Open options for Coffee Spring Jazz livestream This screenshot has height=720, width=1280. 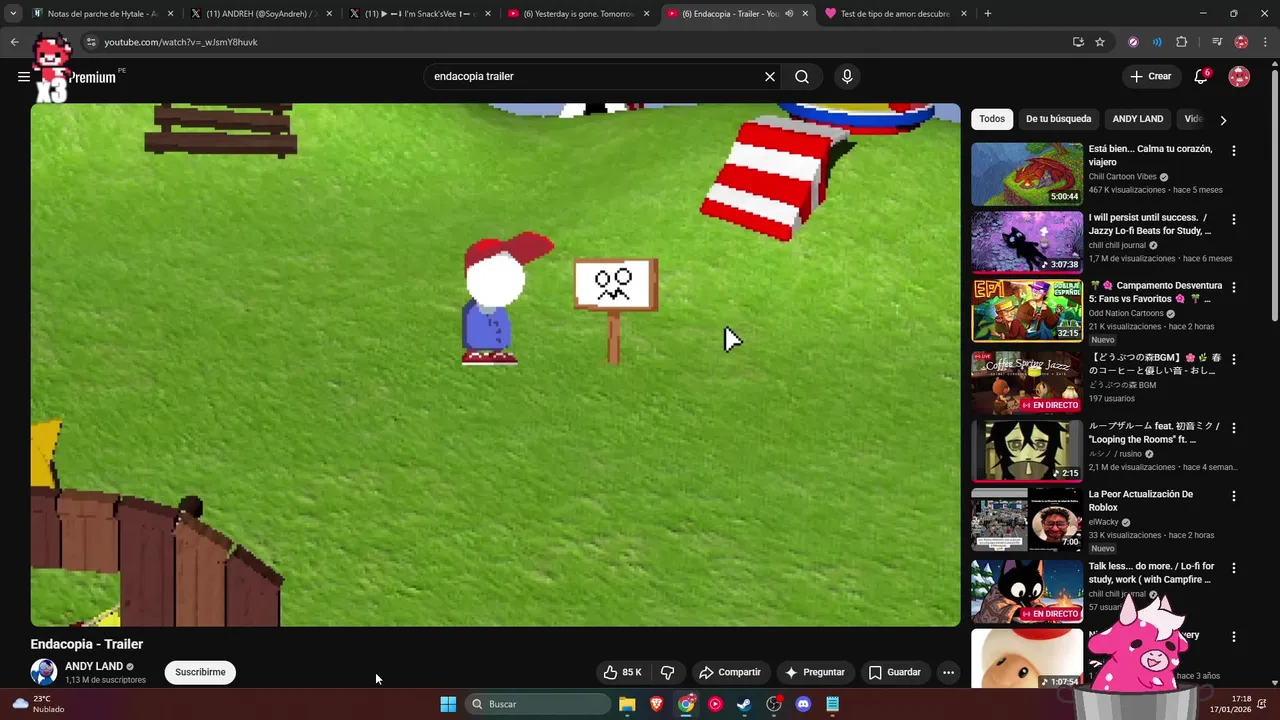[x=1233, y=359]
